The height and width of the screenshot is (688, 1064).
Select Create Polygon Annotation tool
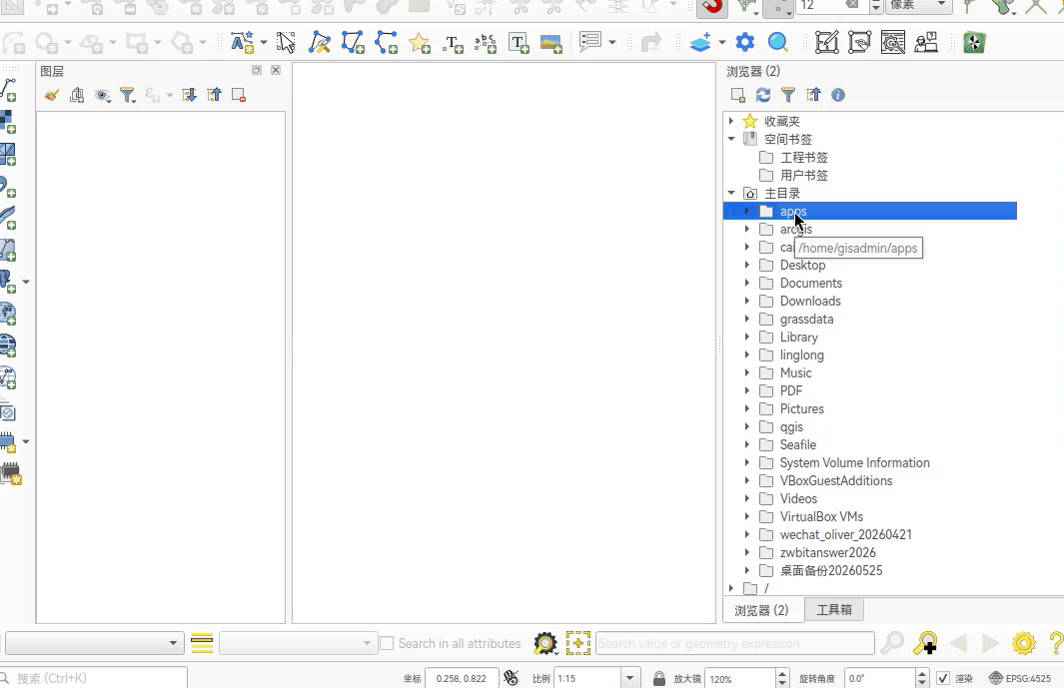(x=353, y=43)
